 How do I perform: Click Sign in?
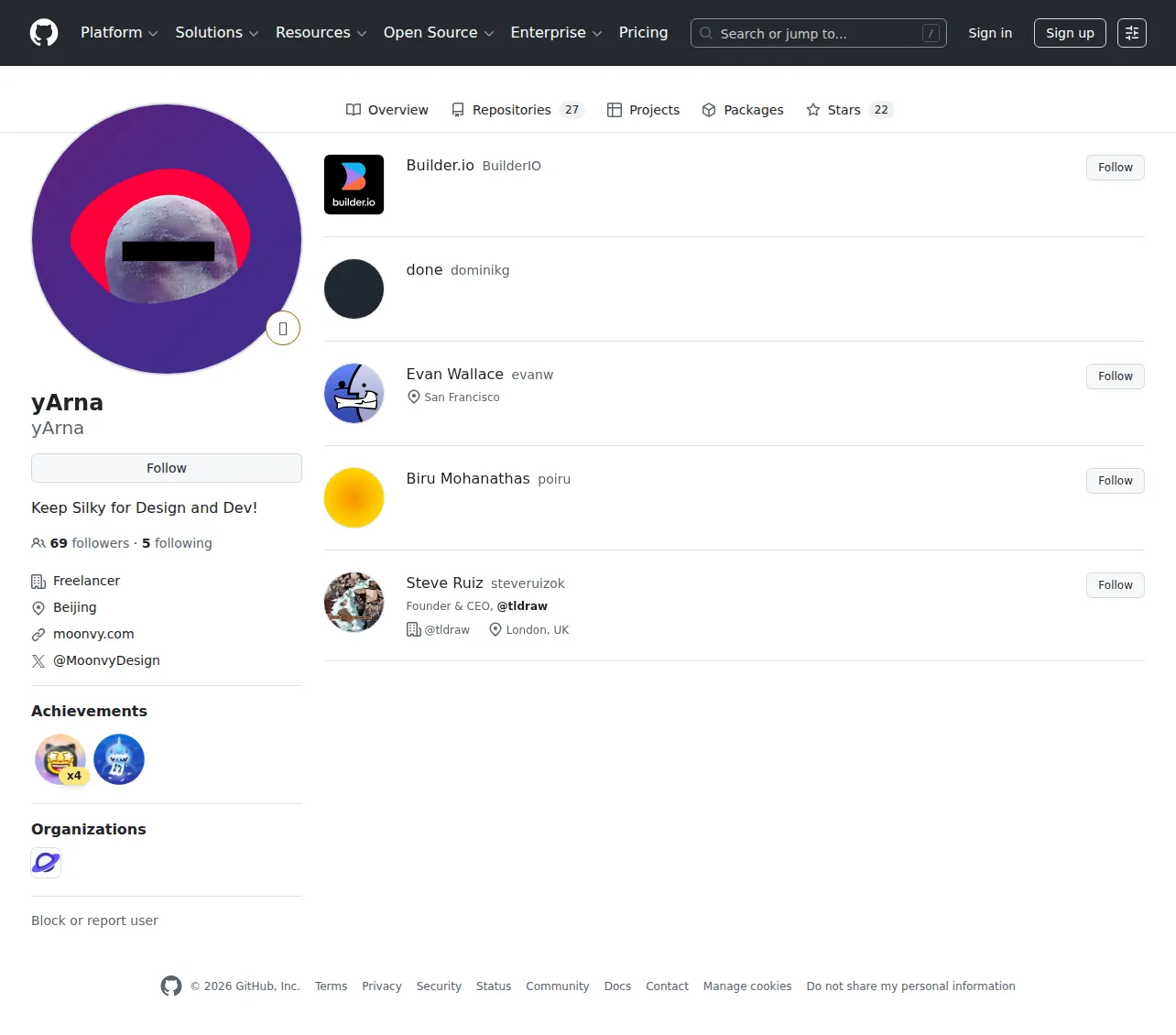(990, 33)
